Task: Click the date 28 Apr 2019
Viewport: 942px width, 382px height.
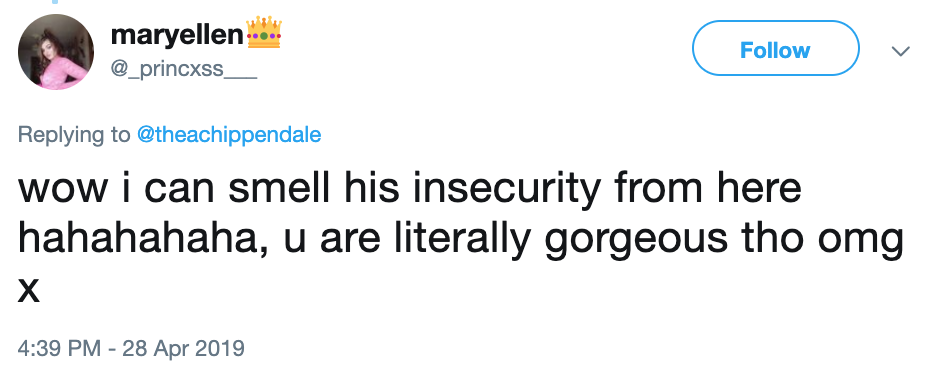Action: coord(183,348)
